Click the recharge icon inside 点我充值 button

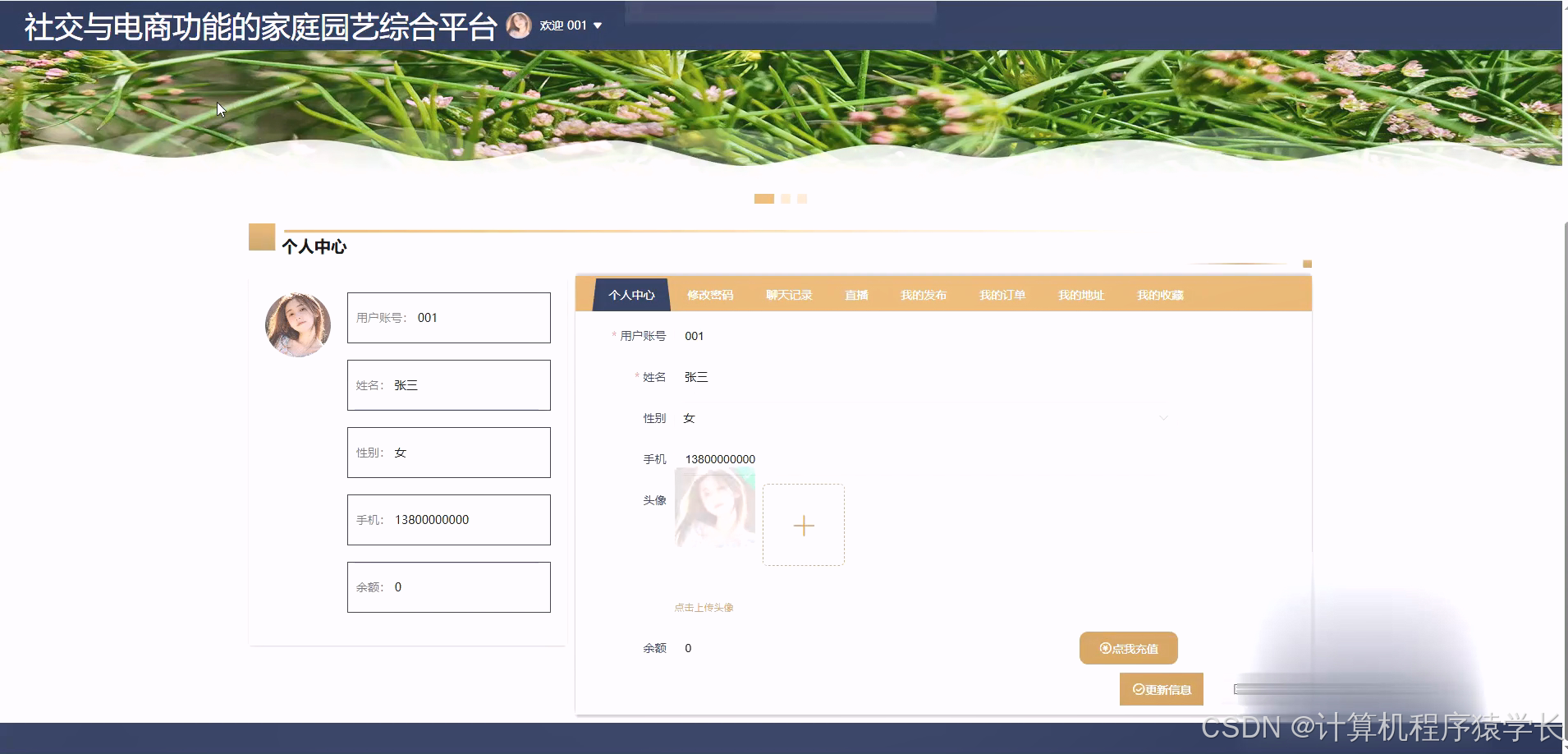coord(1104,648)
